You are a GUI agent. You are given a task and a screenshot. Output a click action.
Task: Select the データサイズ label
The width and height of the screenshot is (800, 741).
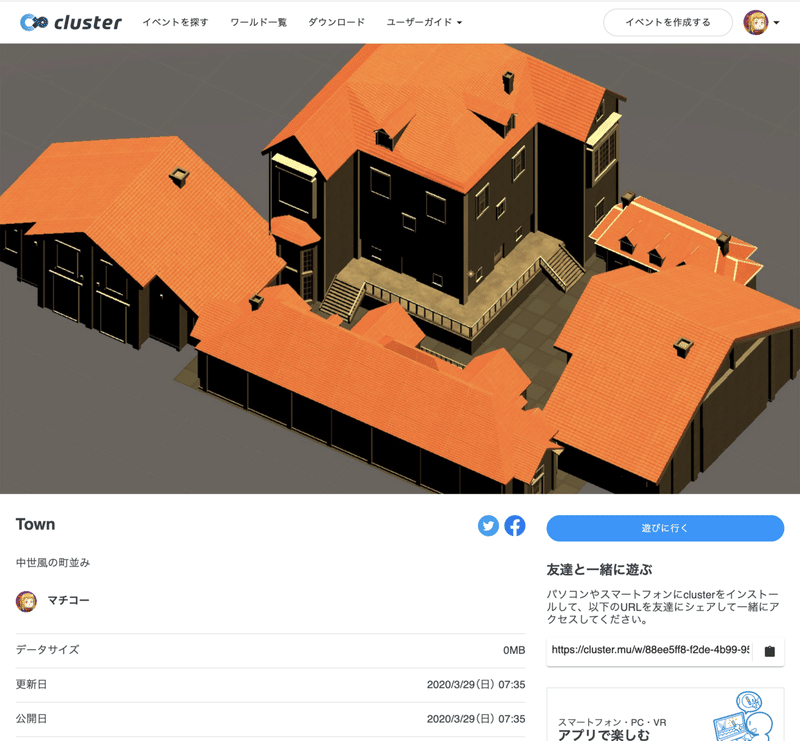(x=47, y=650)
